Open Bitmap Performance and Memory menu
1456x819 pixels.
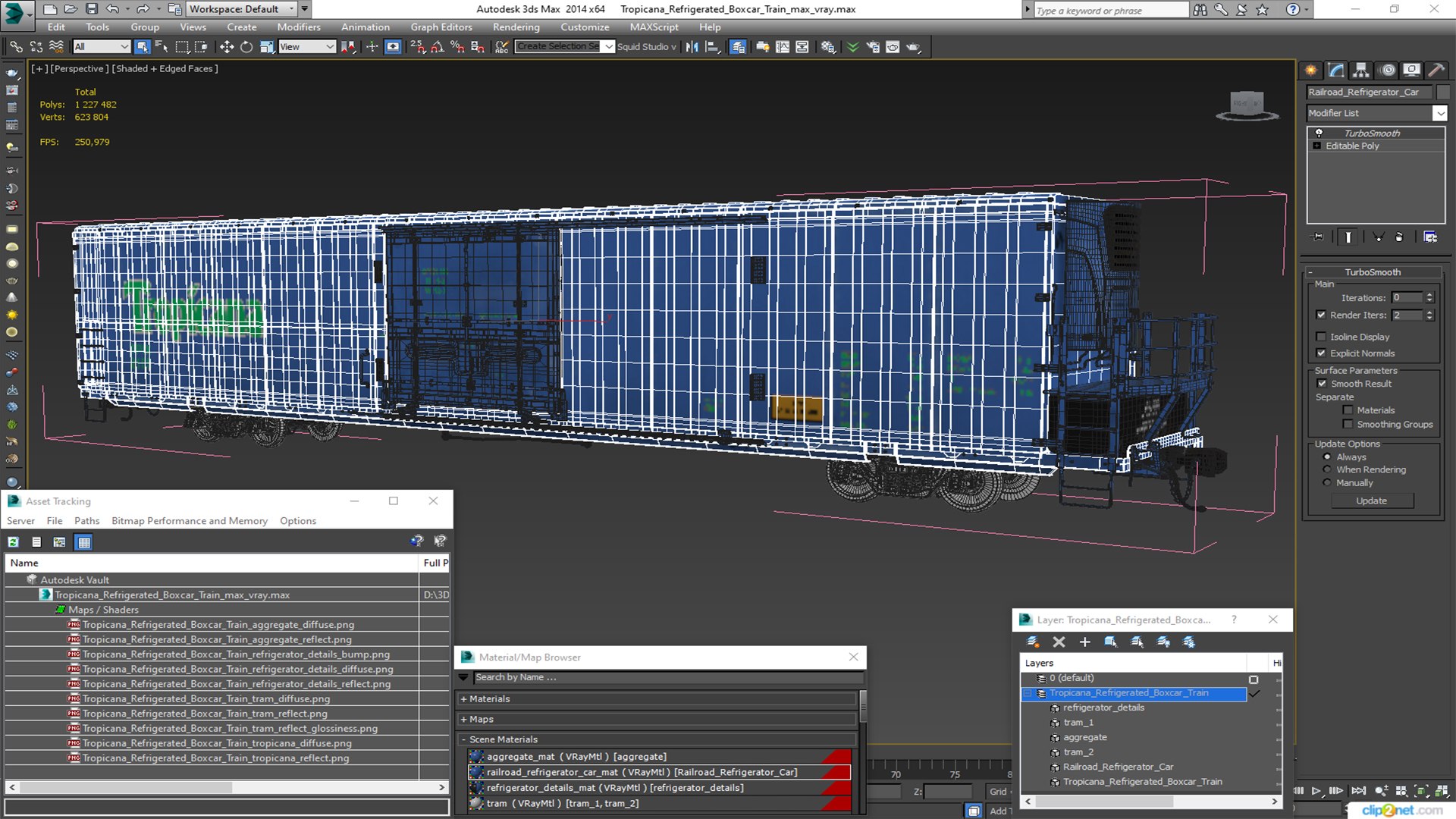pyautogui.click(x=190, y=521)
